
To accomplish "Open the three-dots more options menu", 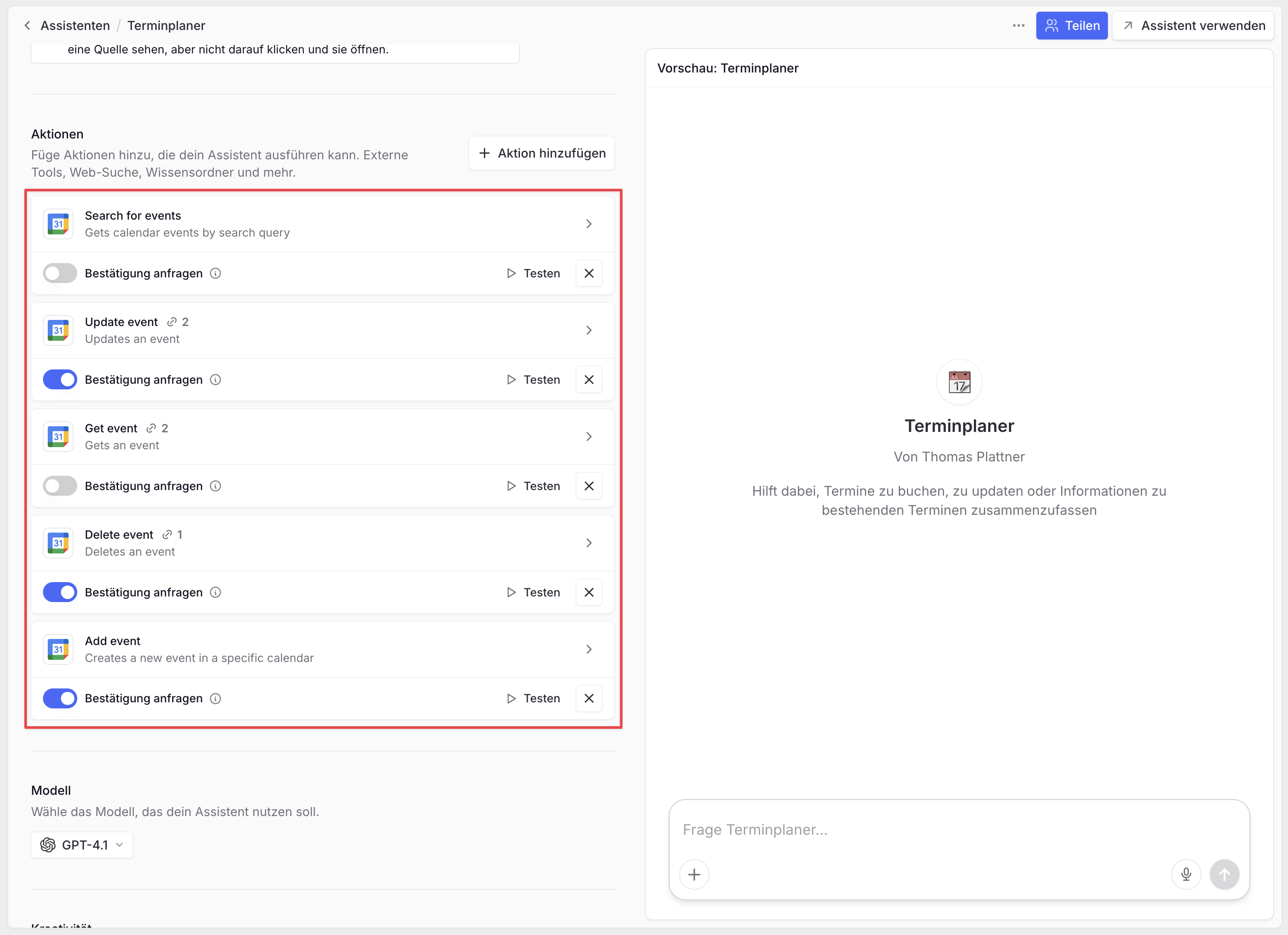I will click(x=1018, y=26).
